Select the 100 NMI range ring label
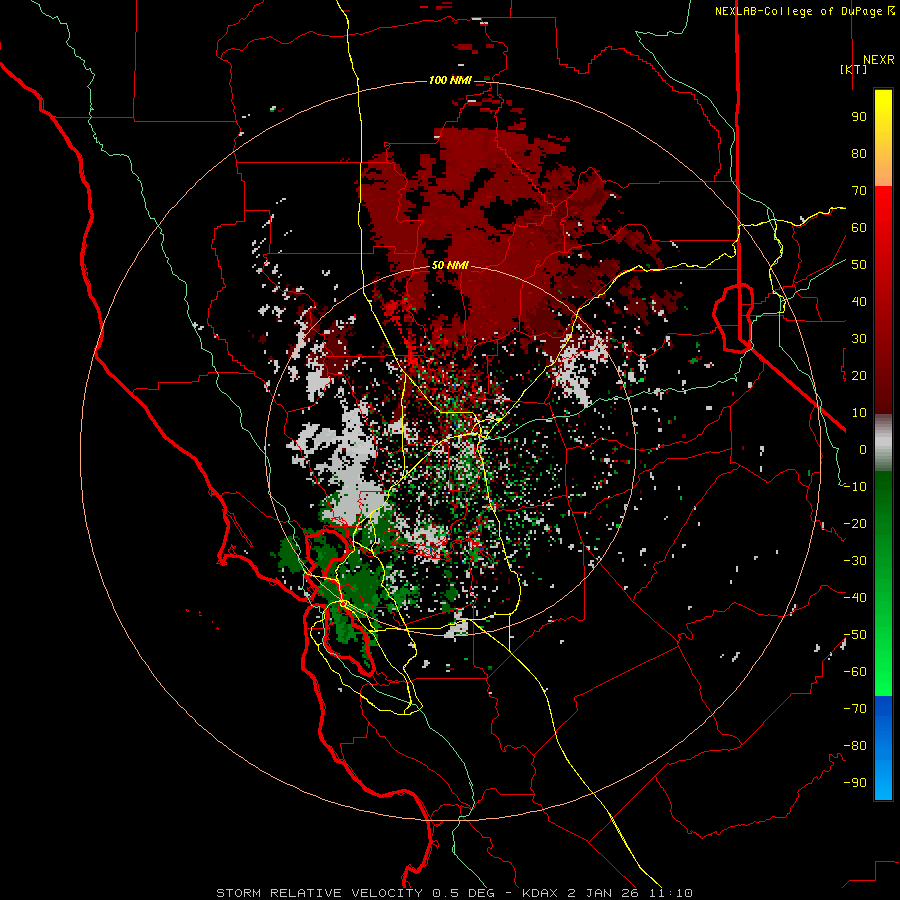The height and width of the screenshot is (900, 900). 450,80
